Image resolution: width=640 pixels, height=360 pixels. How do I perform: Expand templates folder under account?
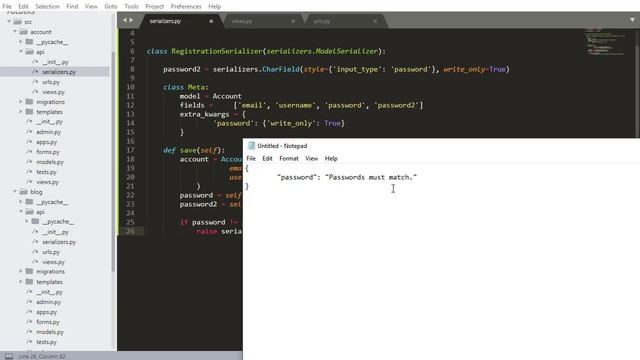click(x=21, y=111)
